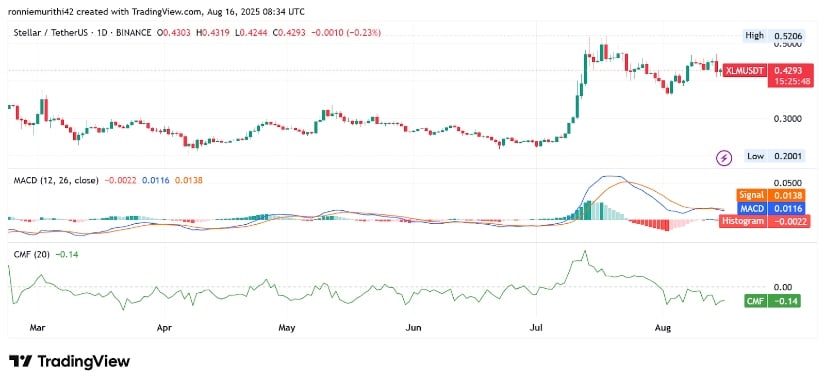The width and height of the screenshot is (825, 384).
Task: Click the High label
Action: tap(753, 36)
